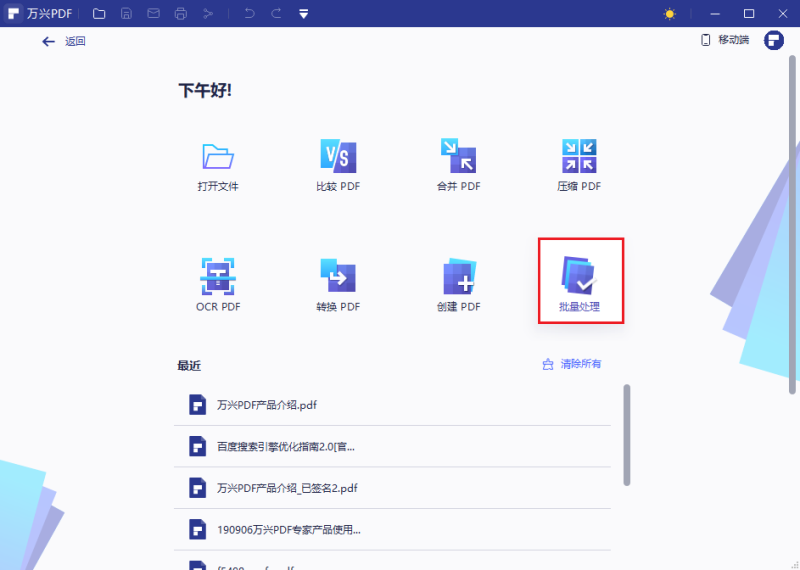Launch the 比较 PDF tool
Viewport: 800px width, 570px height.
point(338,165)
